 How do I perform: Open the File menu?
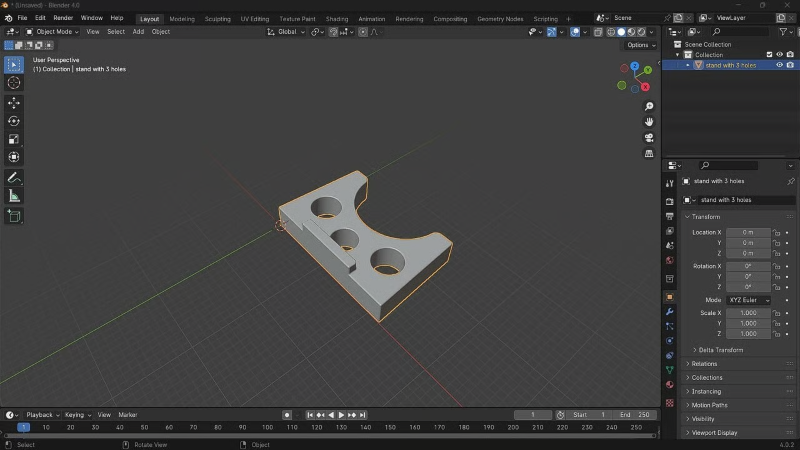(22, 18)
